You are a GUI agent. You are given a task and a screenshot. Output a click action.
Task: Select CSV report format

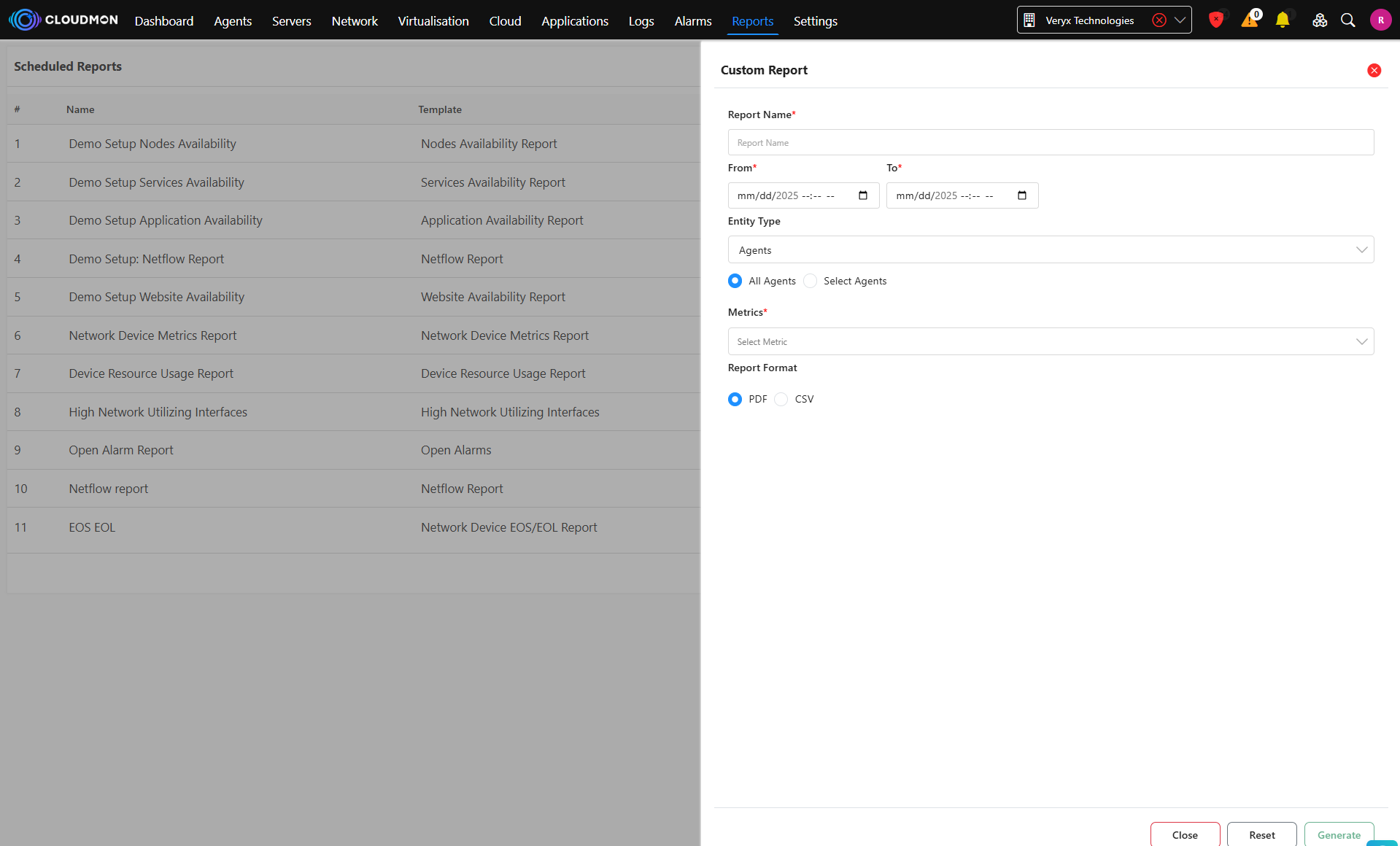(x=781, y=399)
